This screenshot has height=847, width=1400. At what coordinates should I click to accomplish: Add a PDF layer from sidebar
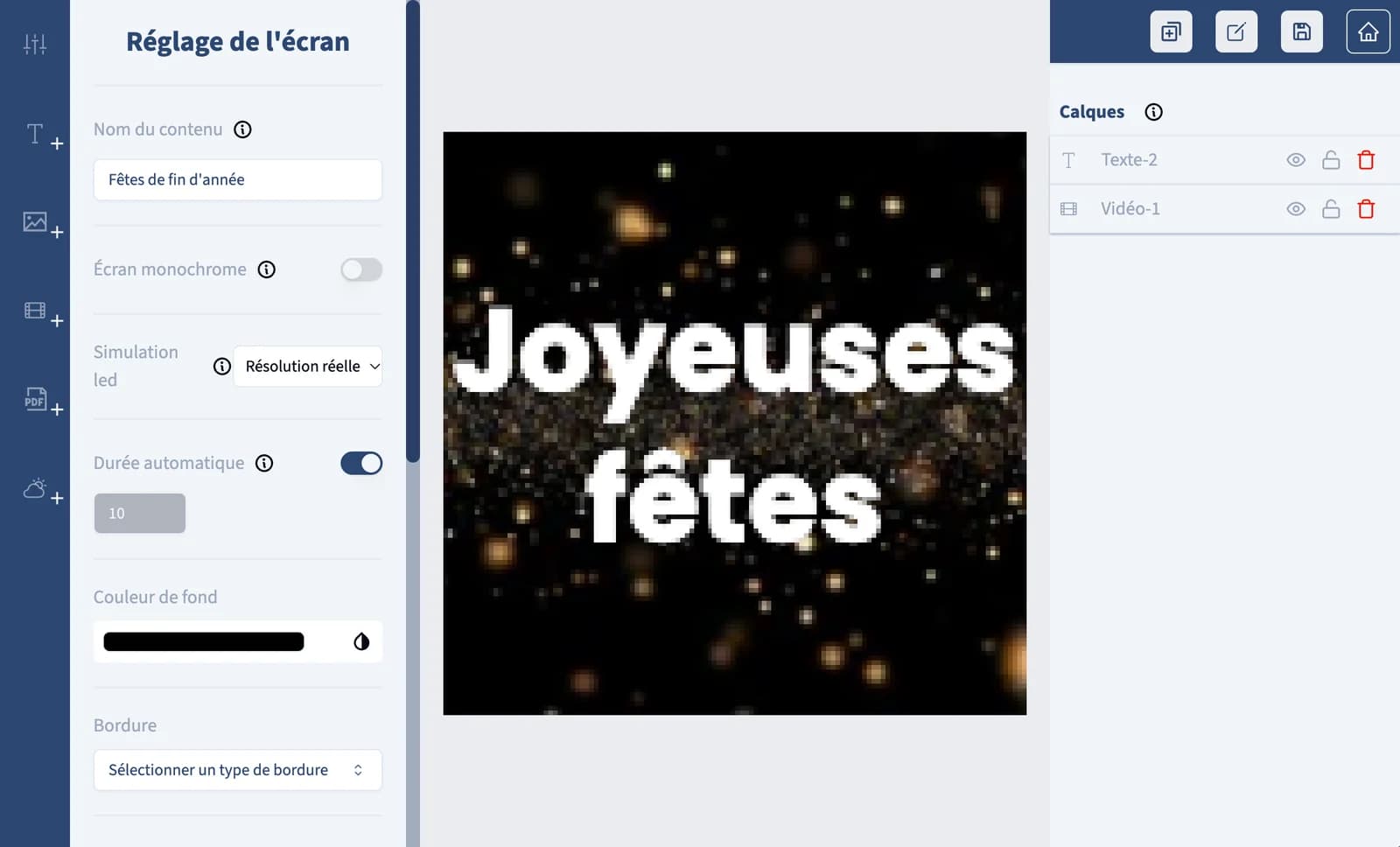pos(43,402)
